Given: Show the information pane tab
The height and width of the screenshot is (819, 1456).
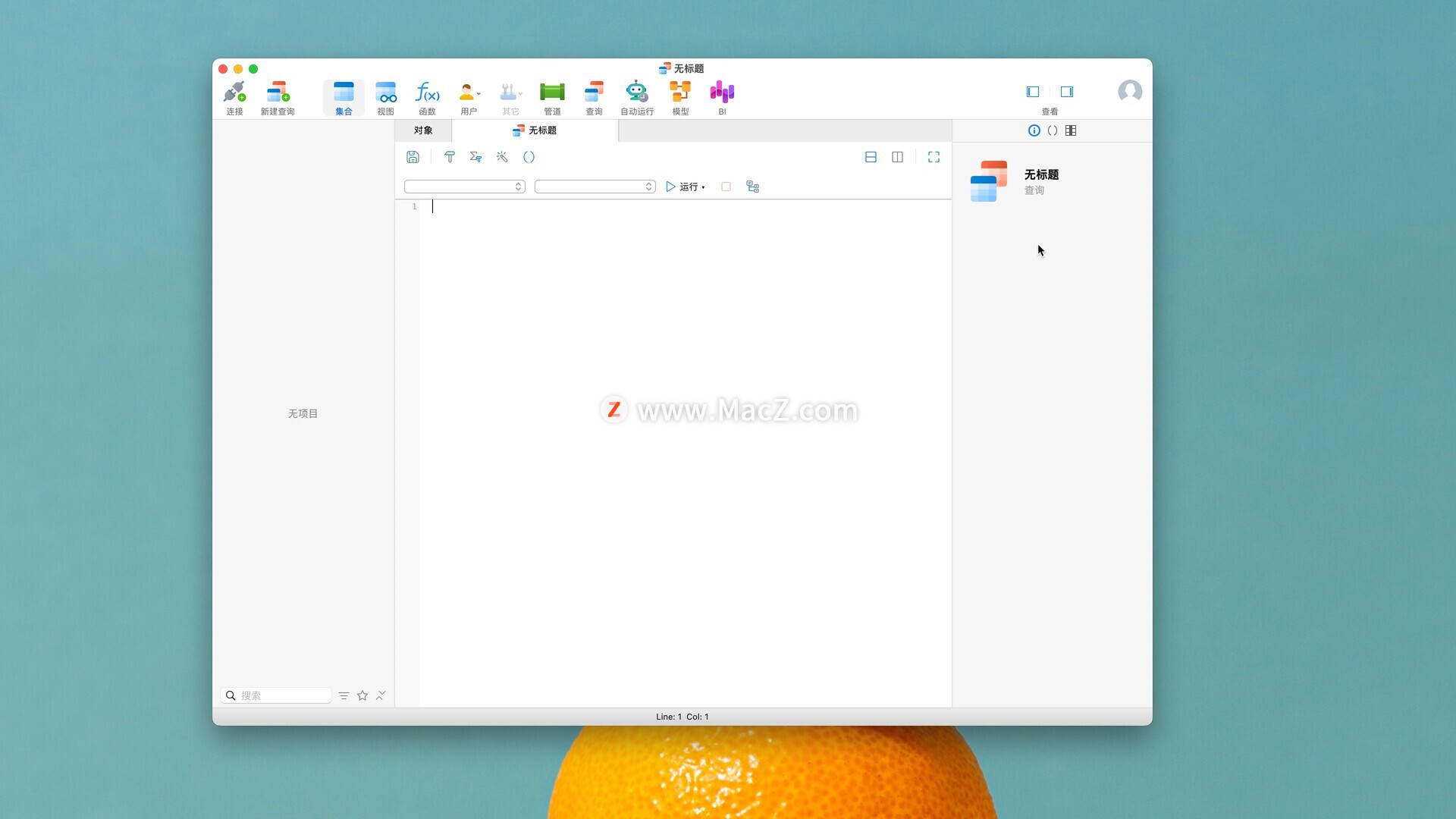Looking at the screenshot, I should pos(1034,130).
